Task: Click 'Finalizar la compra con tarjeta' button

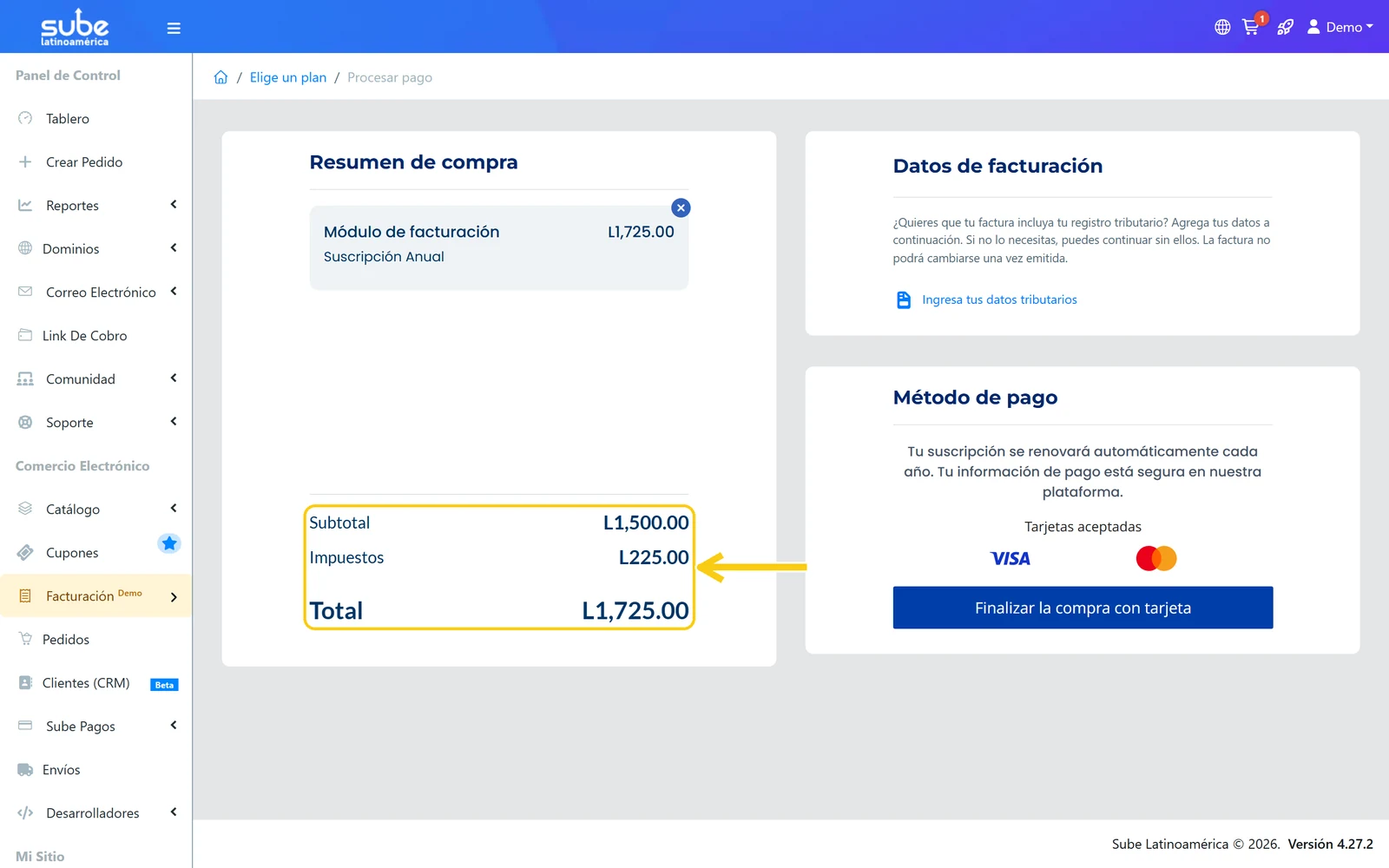Action: pos(1083,608)
